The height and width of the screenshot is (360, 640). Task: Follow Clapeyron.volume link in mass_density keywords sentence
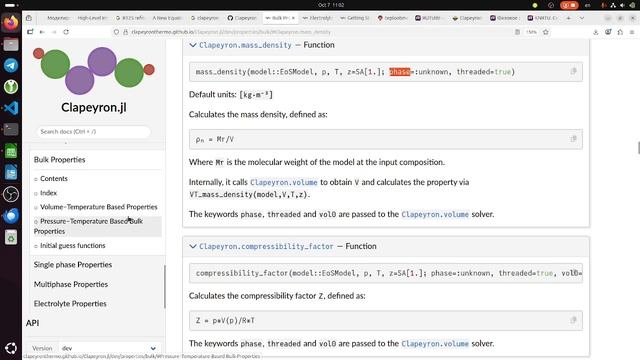click(x=435, y=214)
